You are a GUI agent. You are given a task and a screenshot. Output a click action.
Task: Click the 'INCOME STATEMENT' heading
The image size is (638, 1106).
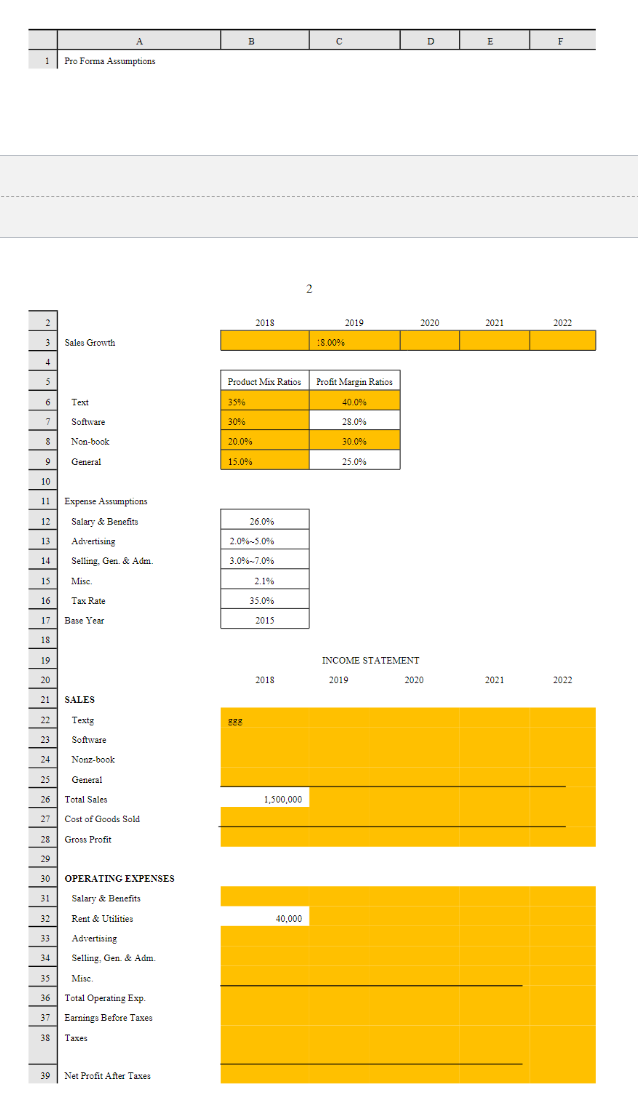(x=370, y=661)
